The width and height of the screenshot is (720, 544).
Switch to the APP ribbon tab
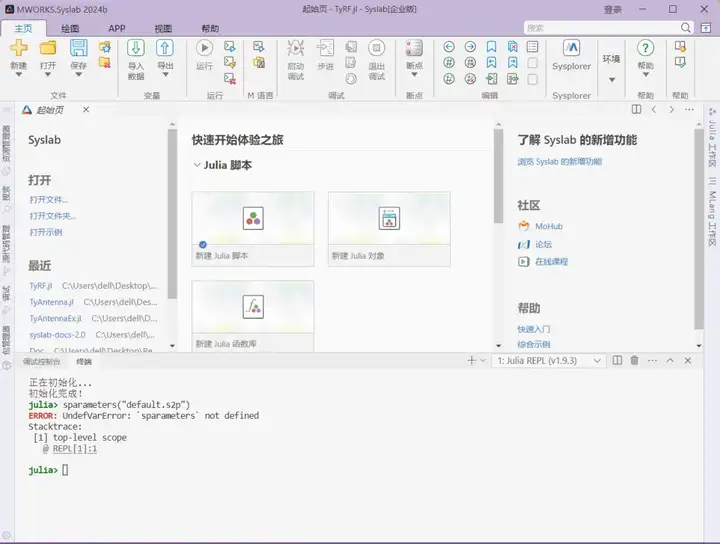[x=117, y=28]
